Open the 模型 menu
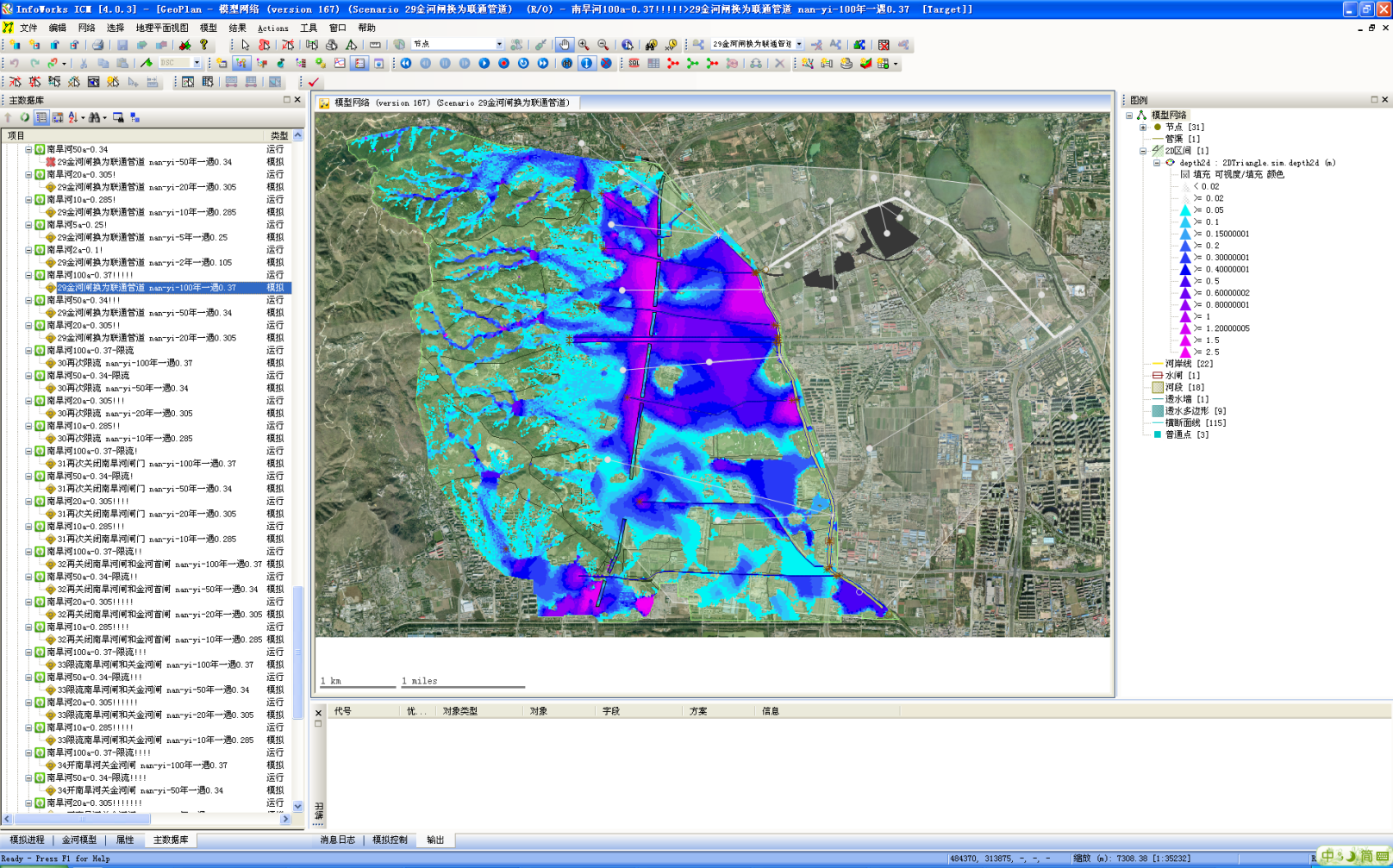Viewport: 1393px width, 868px height. pyautogui.click(x=209, y=28)
